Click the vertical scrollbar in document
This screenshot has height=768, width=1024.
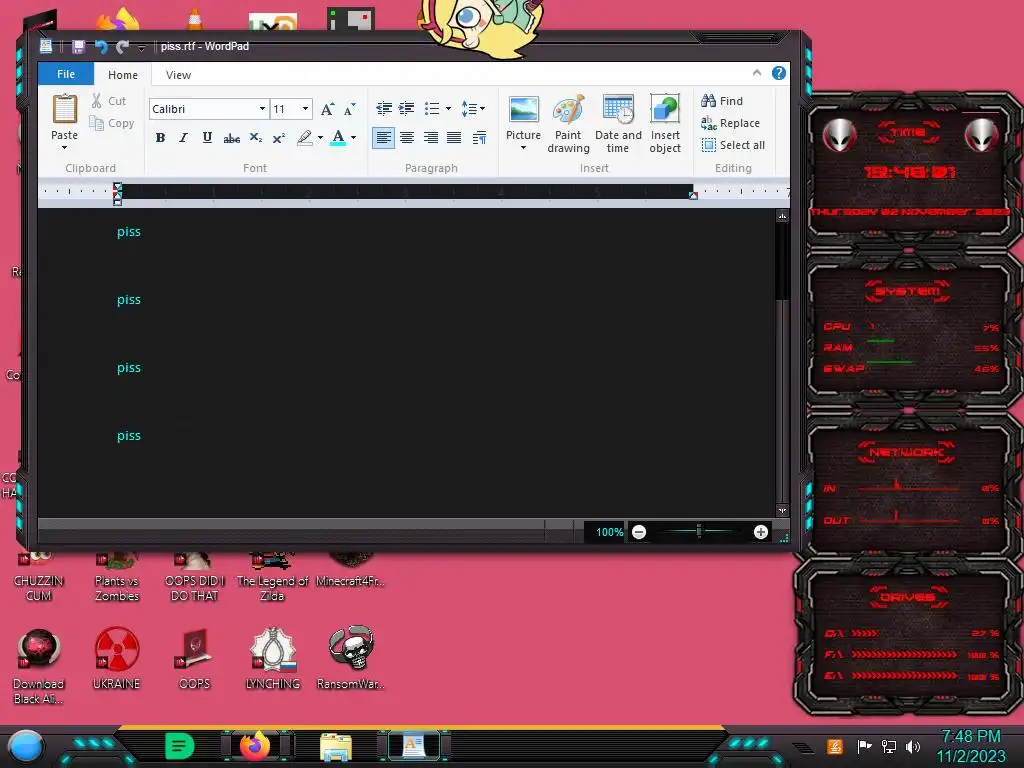point(782,261)
